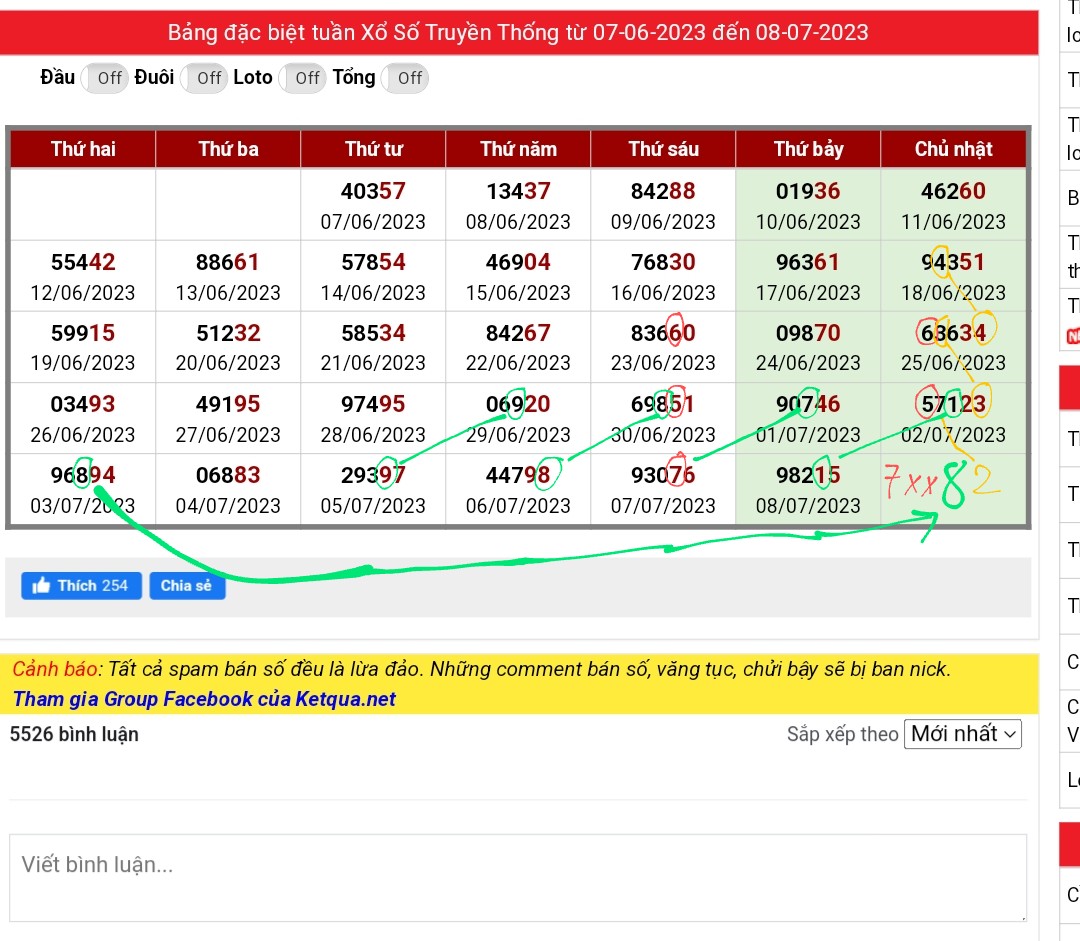
Task: Select the Thứ ba column header
Action: click(228, 149)
